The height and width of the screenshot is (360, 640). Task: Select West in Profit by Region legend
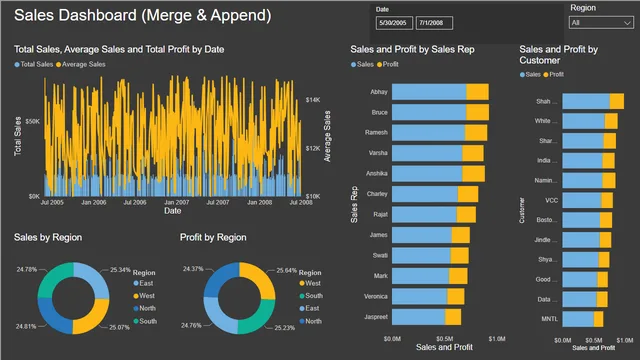310,283
